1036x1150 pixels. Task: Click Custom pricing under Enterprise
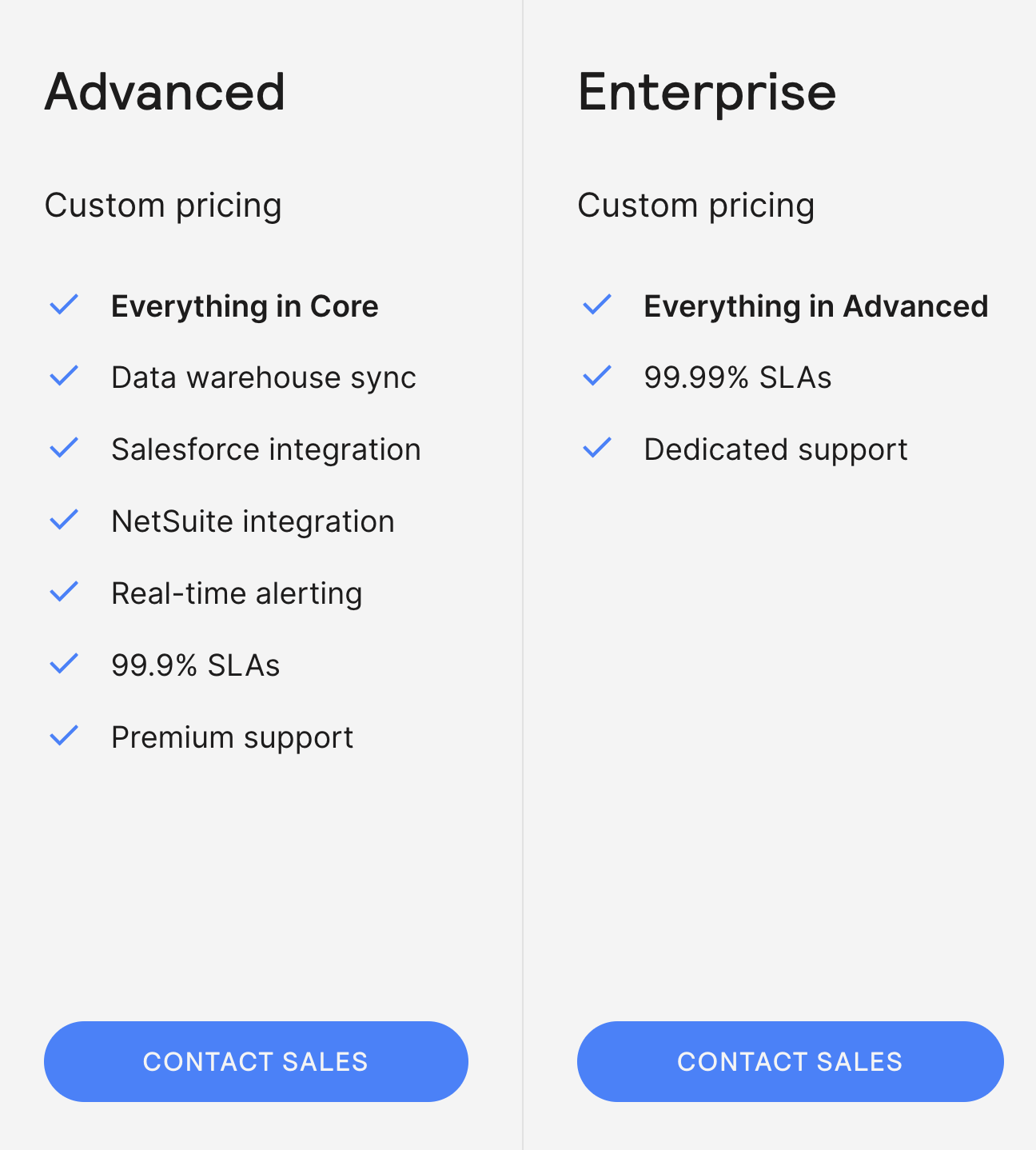tap(695, 206)
